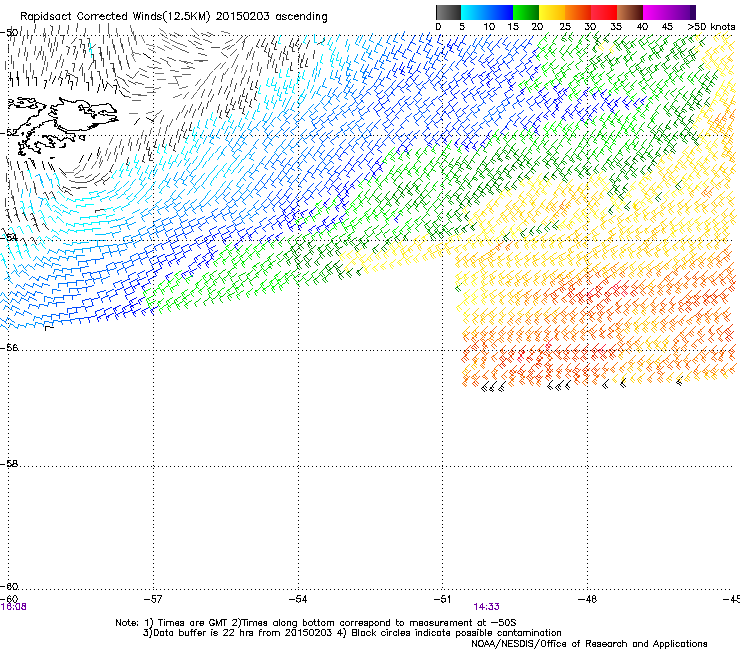
Task: Click the magenta-purple 40-50 knots legend segment
Action: click(669, 12)
